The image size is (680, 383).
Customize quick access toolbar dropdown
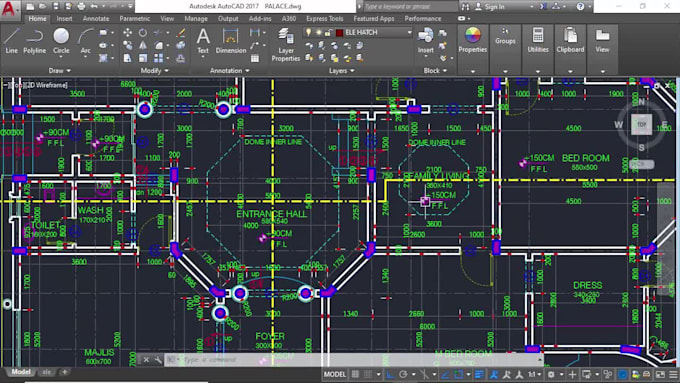pos(130,7)
